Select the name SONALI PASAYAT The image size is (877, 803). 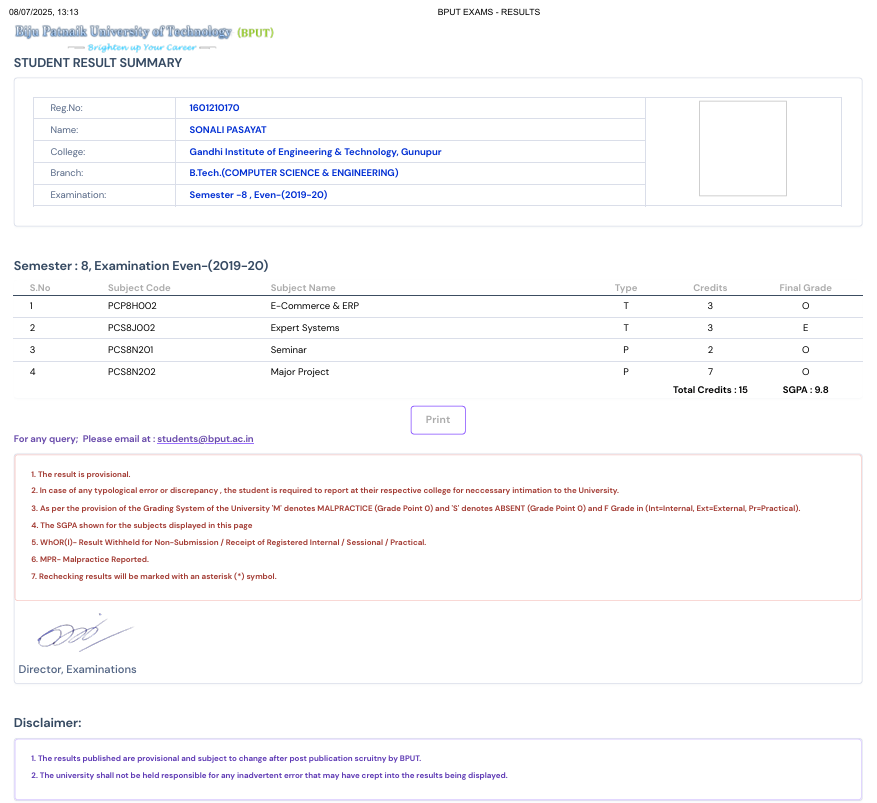228,130
